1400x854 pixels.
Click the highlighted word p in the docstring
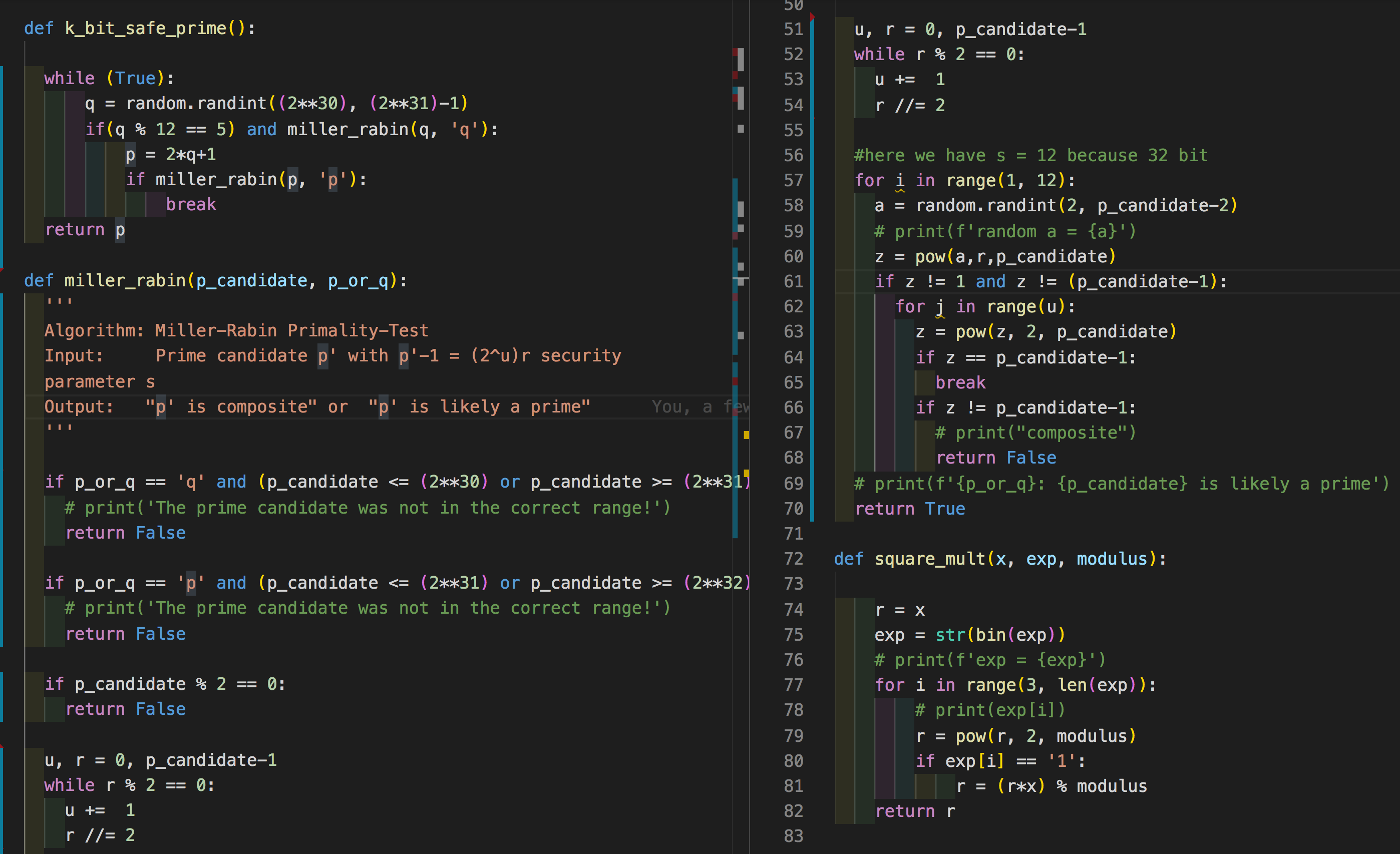point(323,355)
